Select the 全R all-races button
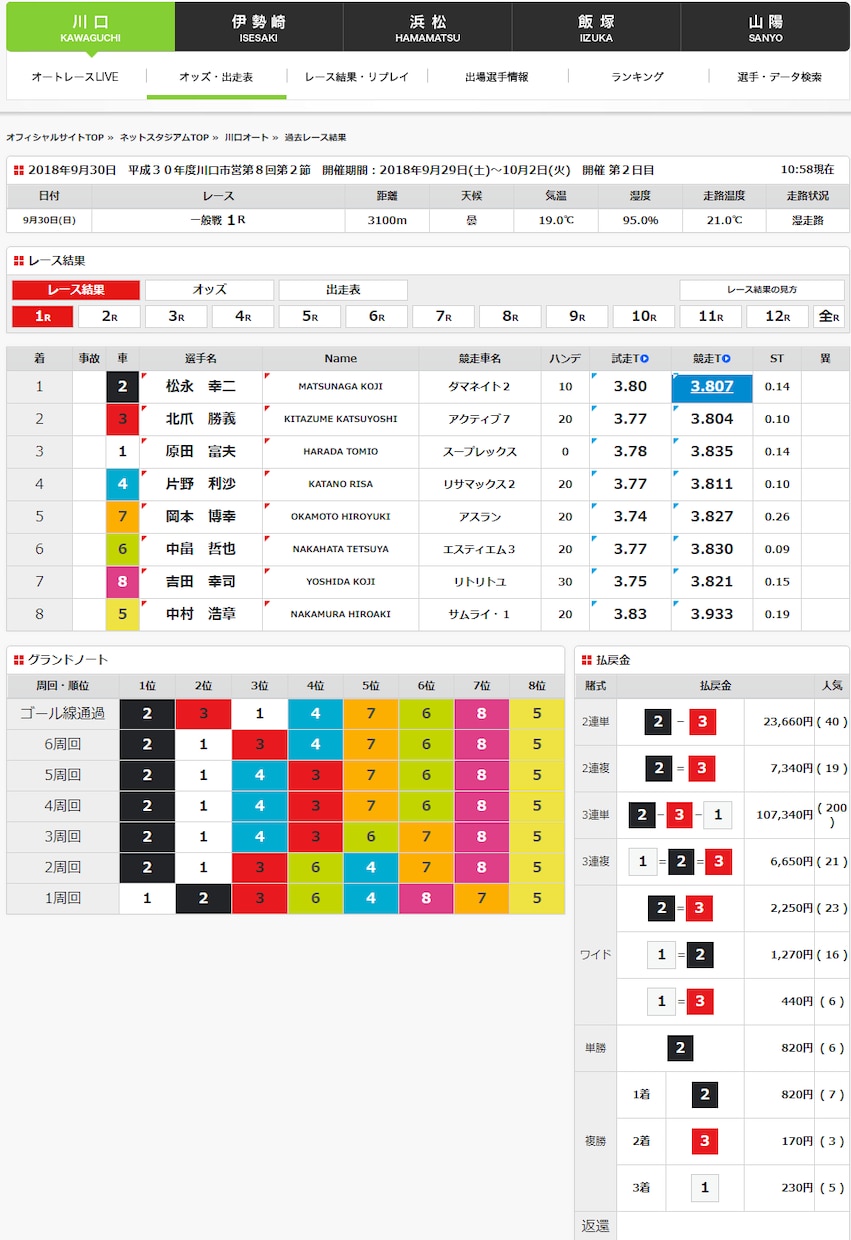The width and height of the screenshot is (851, 1240). (829, 317)
